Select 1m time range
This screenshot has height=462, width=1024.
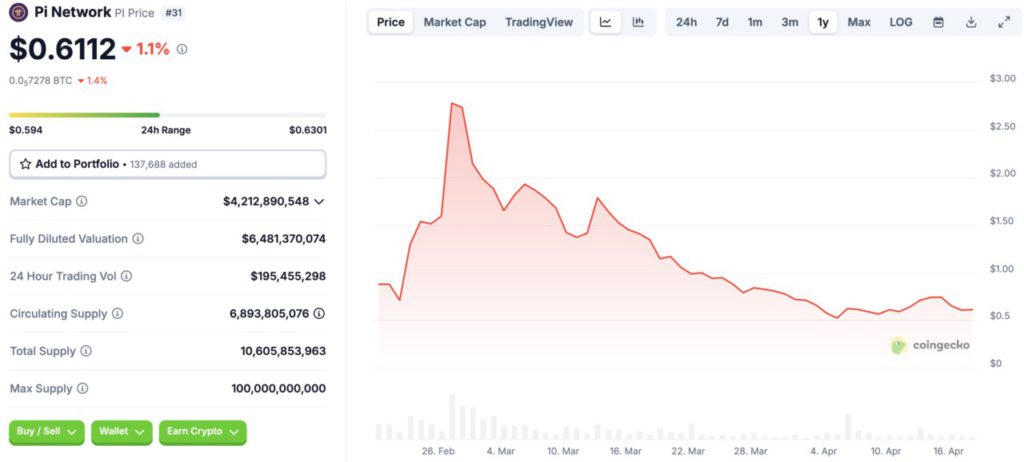[755, 22]
